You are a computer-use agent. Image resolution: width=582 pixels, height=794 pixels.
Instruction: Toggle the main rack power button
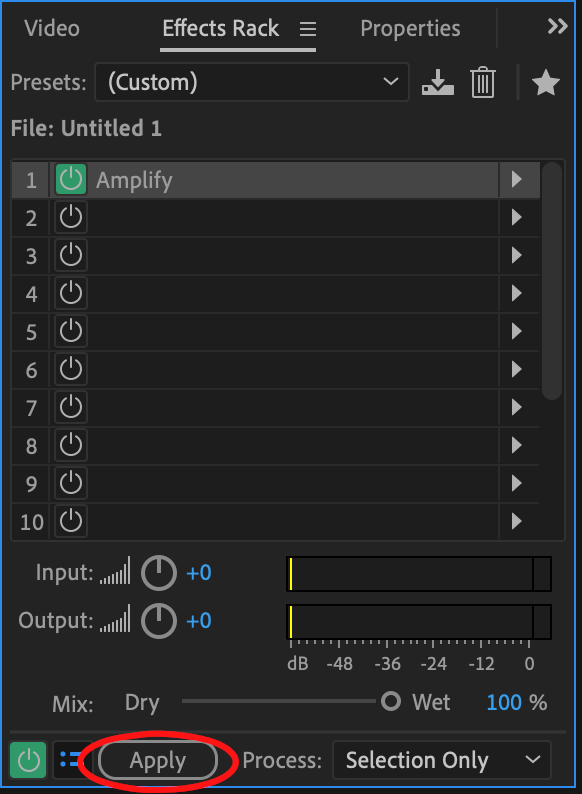pyautogui.click(x=28, y=760)
